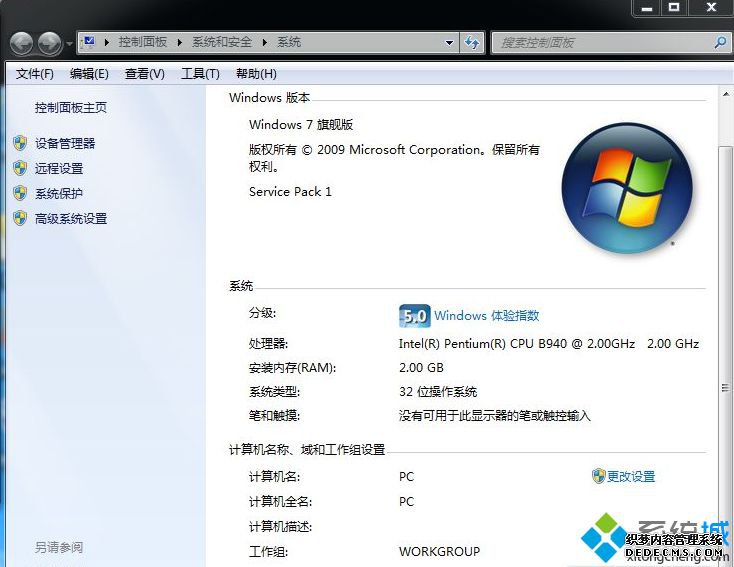Click the Back navigation arrow button
734x567 pixels.
[x=21, y=44]
